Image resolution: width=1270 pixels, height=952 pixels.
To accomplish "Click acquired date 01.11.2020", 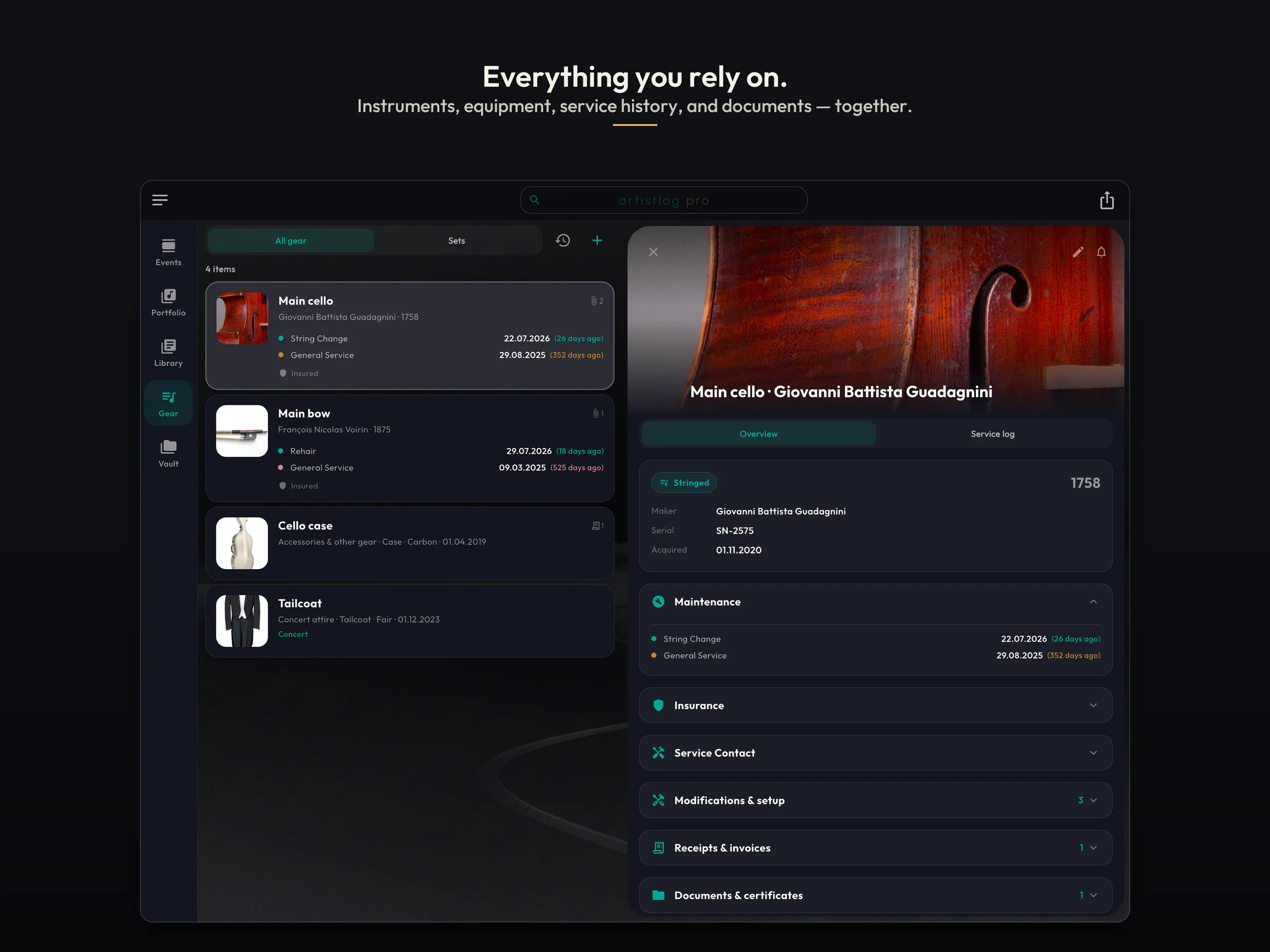I will click(738, 550).
